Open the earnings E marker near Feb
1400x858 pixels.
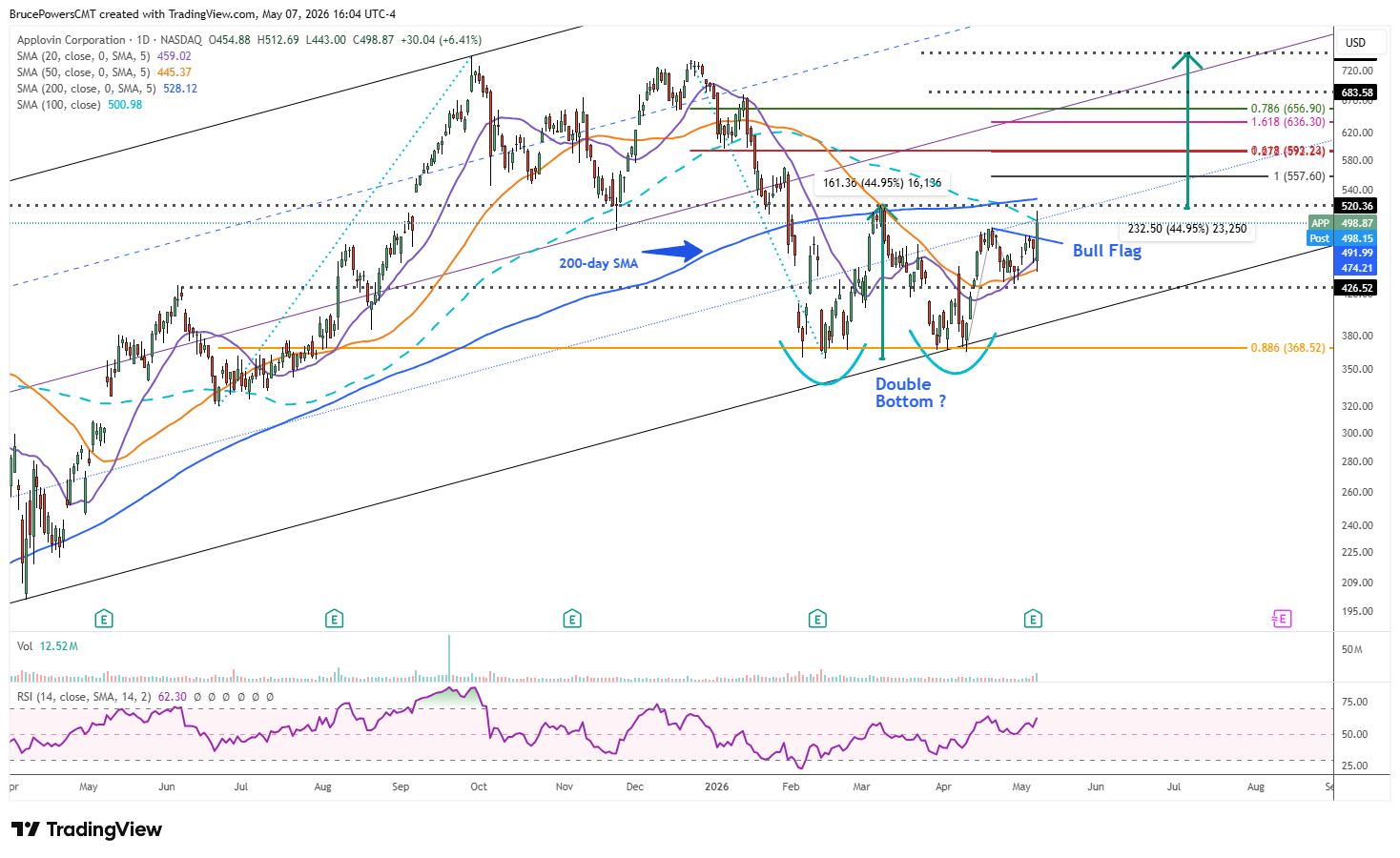[x=817, y=620]
